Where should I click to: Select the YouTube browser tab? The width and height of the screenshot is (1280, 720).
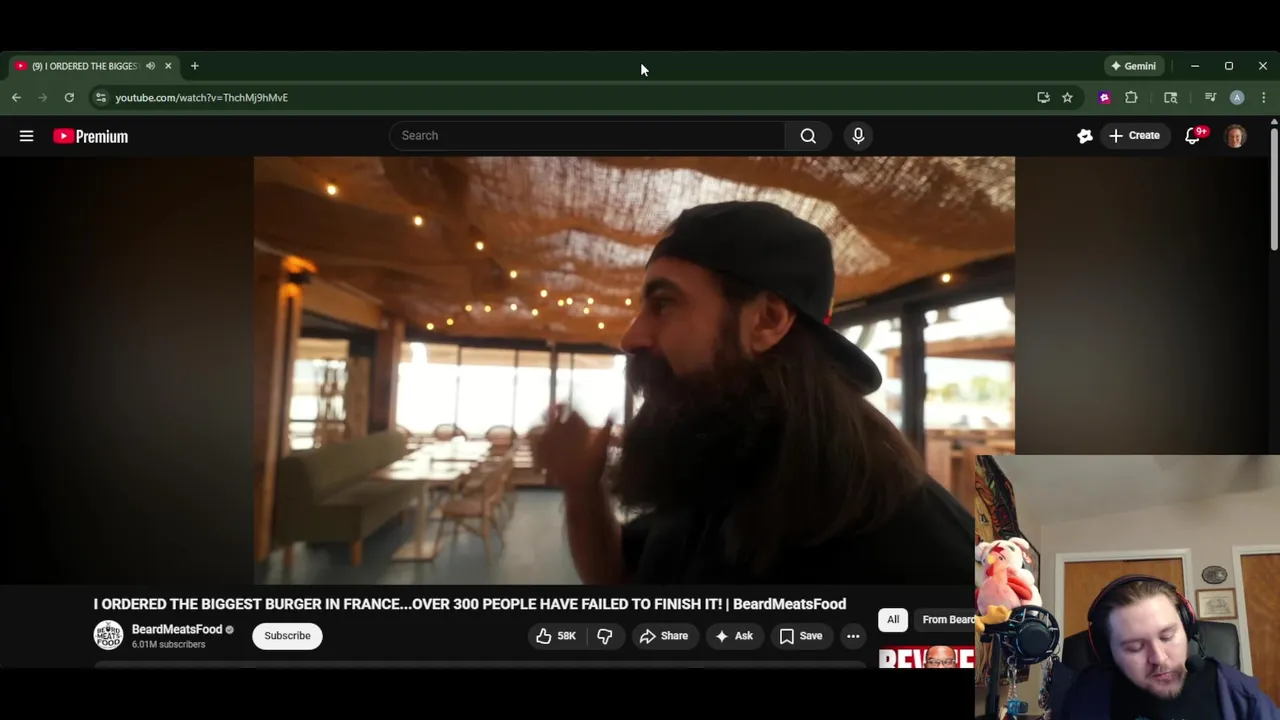(x=92, y=66)
